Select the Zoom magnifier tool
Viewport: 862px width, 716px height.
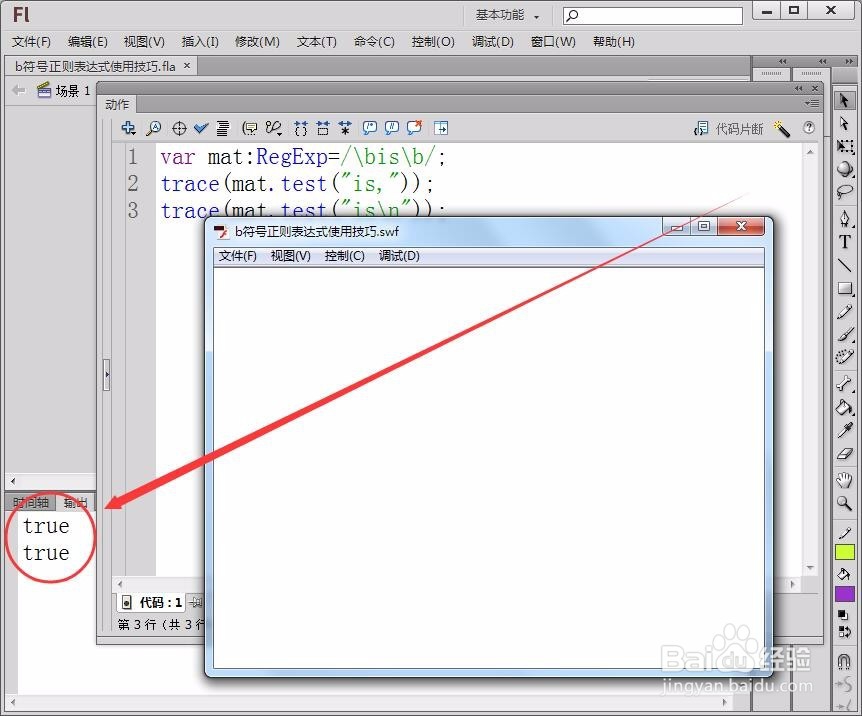coord(844,503)
